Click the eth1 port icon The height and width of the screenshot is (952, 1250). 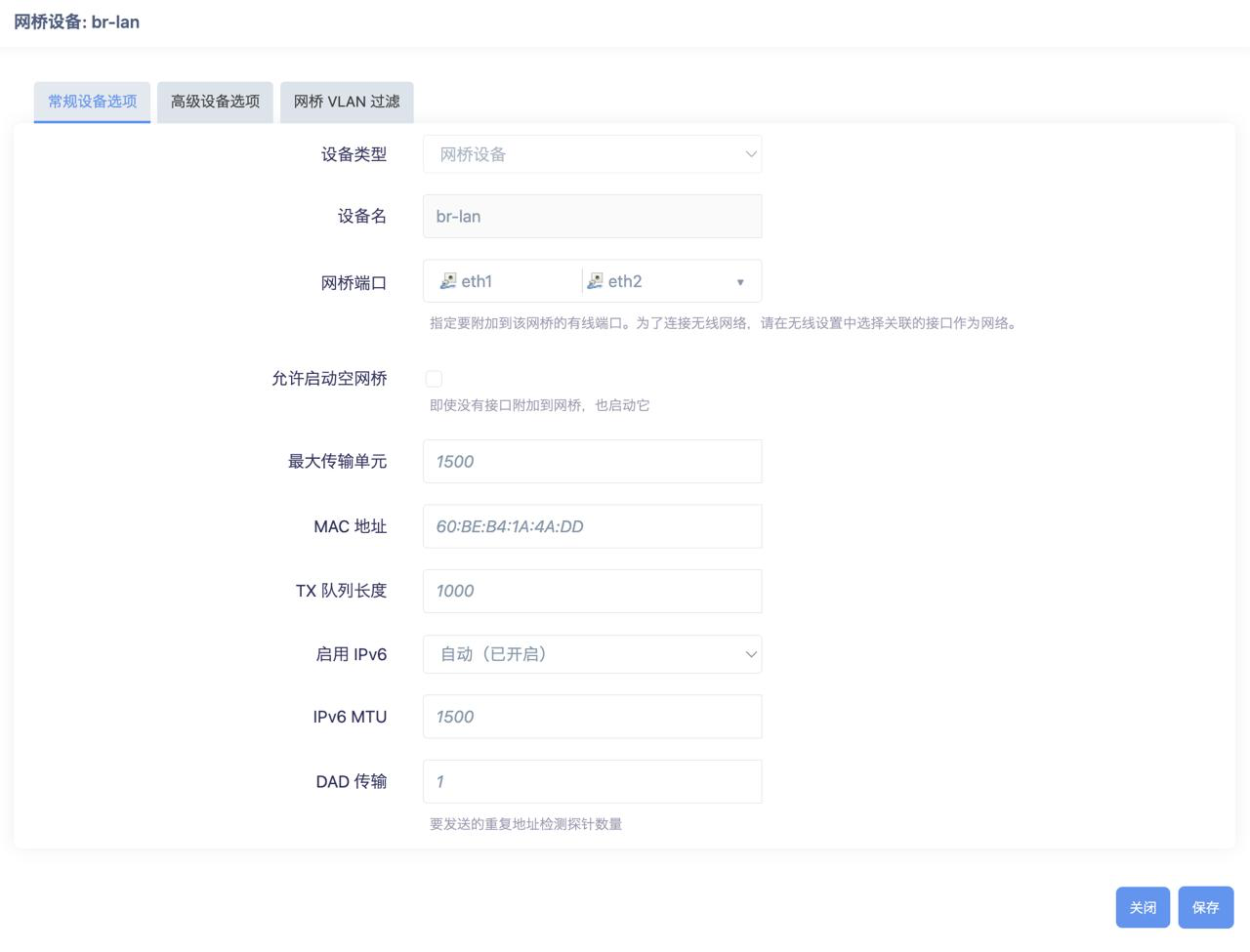[x=448, y=281]
